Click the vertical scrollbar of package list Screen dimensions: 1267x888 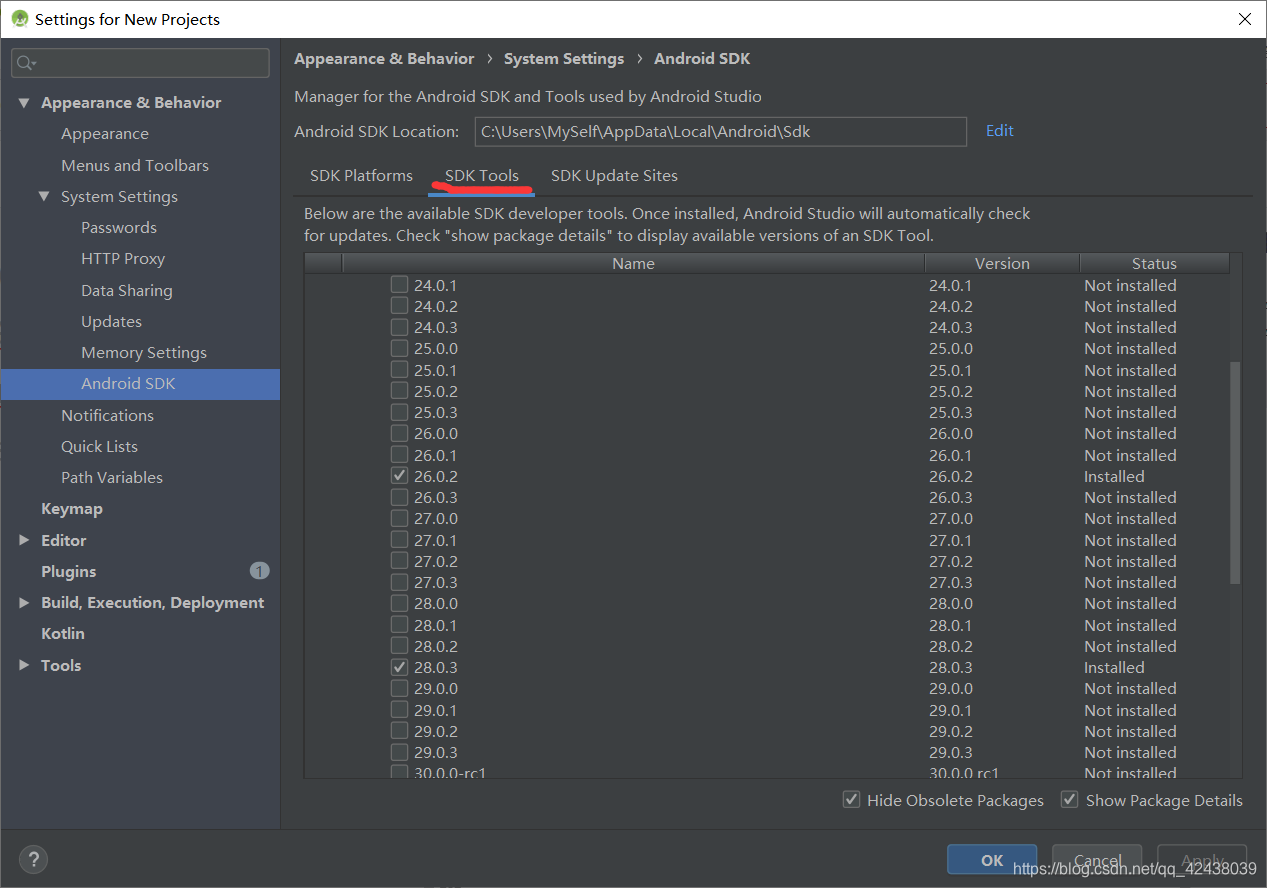click(x=1235, y=473)
